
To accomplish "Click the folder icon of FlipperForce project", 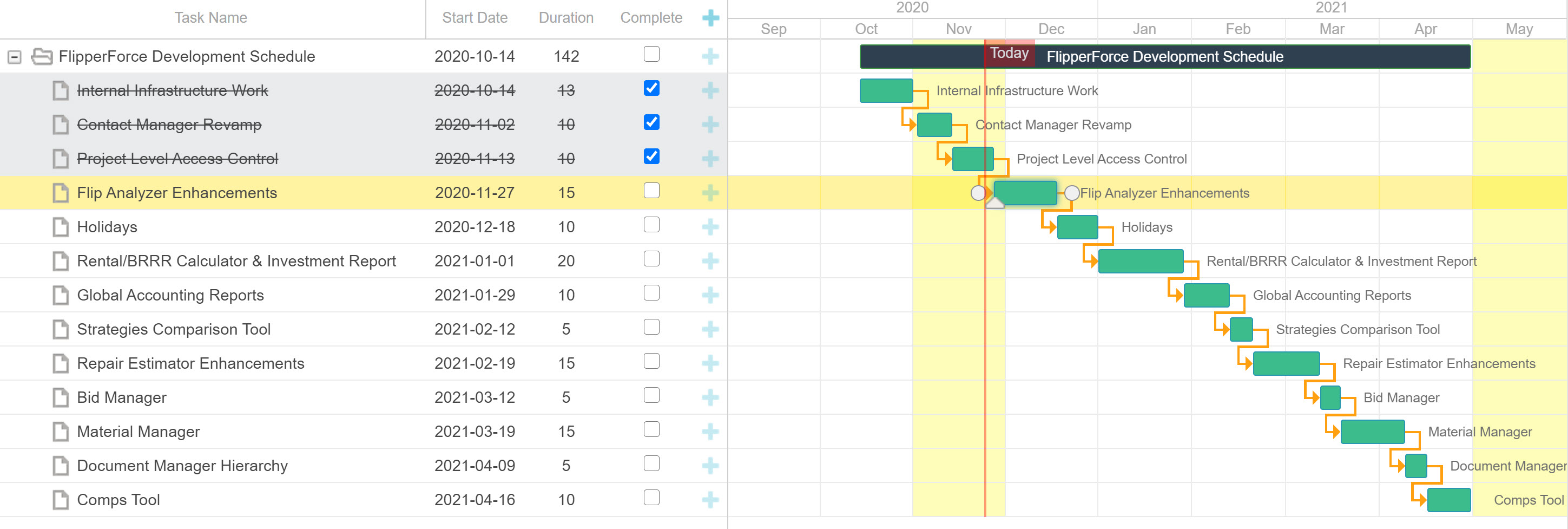I will (x=41, y=57).
